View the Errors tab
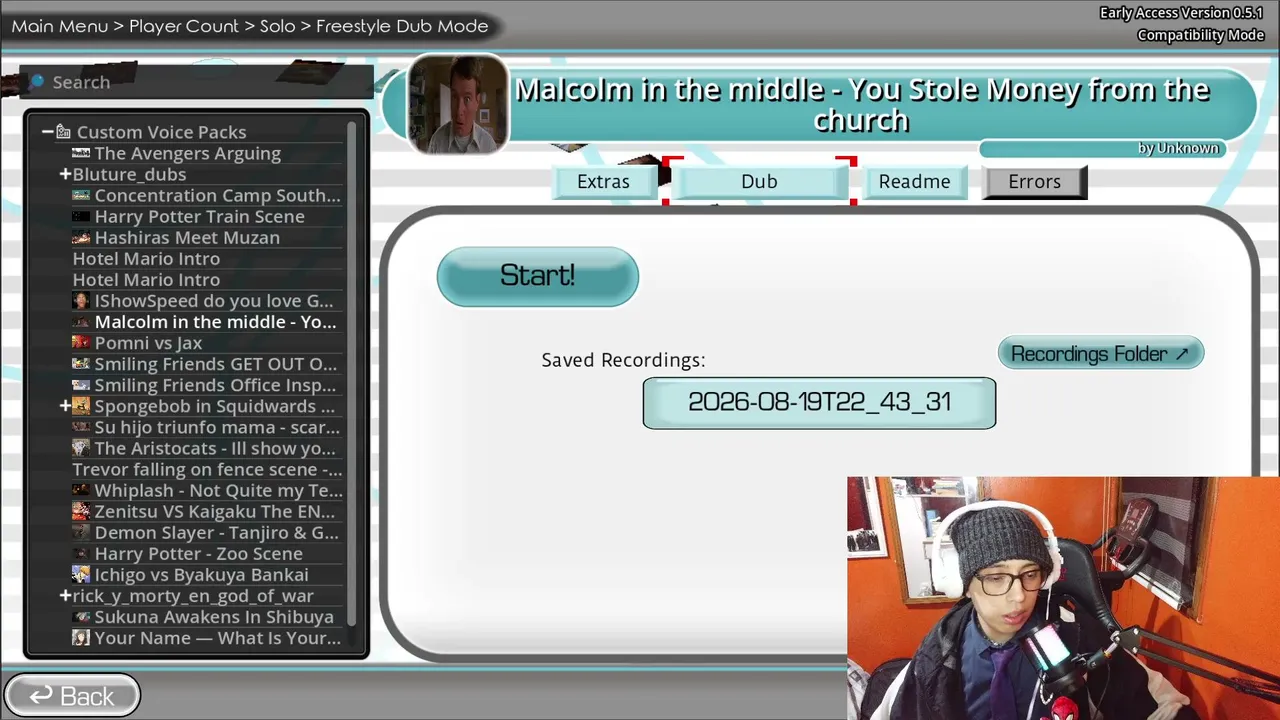Image resolution: width=1280 pixels, height=720 pixels. click(x=1034, y=182)
